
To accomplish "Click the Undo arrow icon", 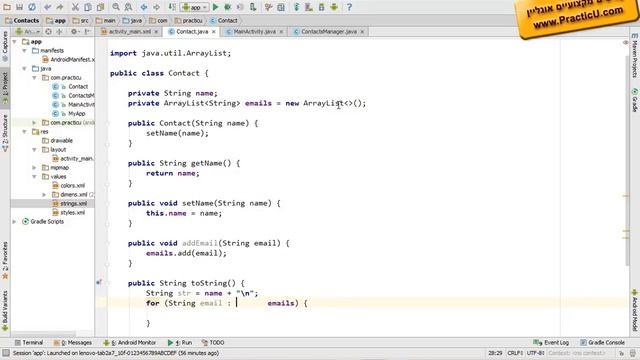I will [x=47, y=7].
